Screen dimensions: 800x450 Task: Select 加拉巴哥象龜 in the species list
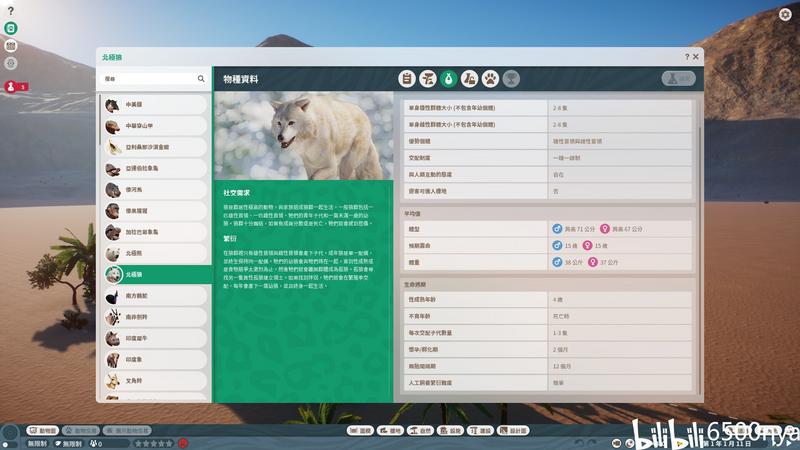(155, 232)
